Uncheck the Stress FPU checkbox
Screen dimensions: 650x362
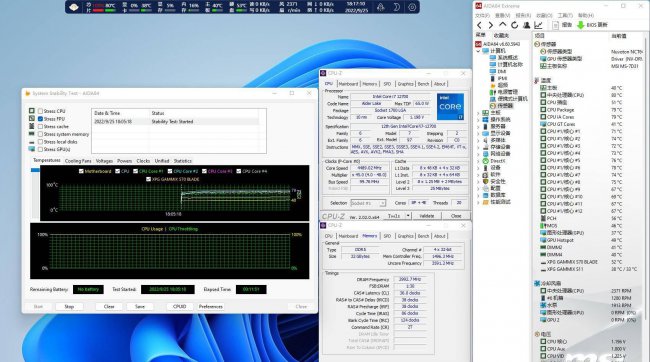[40, 119]
